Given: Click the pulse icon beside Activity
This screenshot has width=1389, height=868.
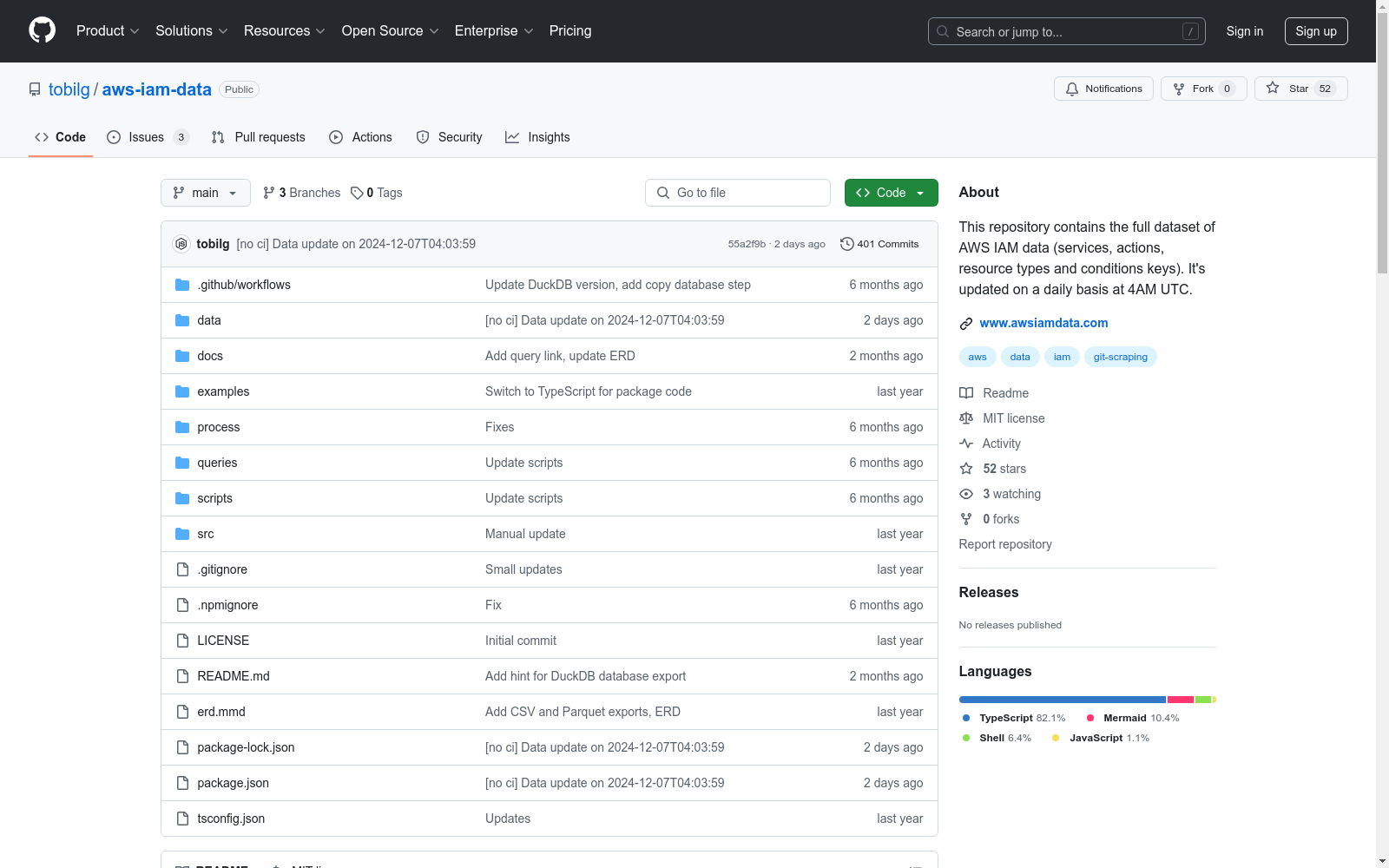Looking at the screenshot, I should pos(966,444).
